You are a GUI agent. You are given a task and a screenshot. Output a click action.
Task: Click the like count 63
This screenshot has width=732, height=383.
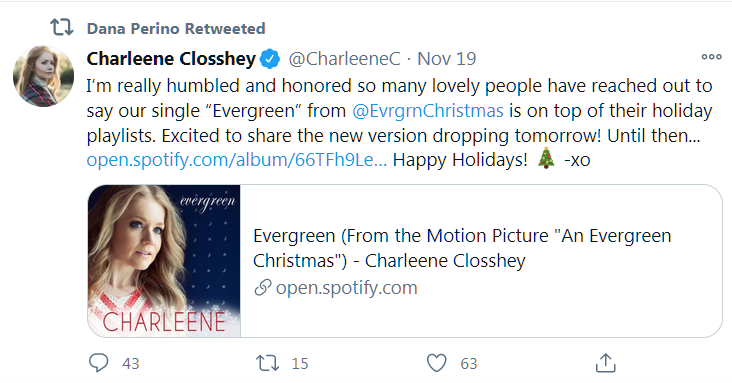(469, 363)
